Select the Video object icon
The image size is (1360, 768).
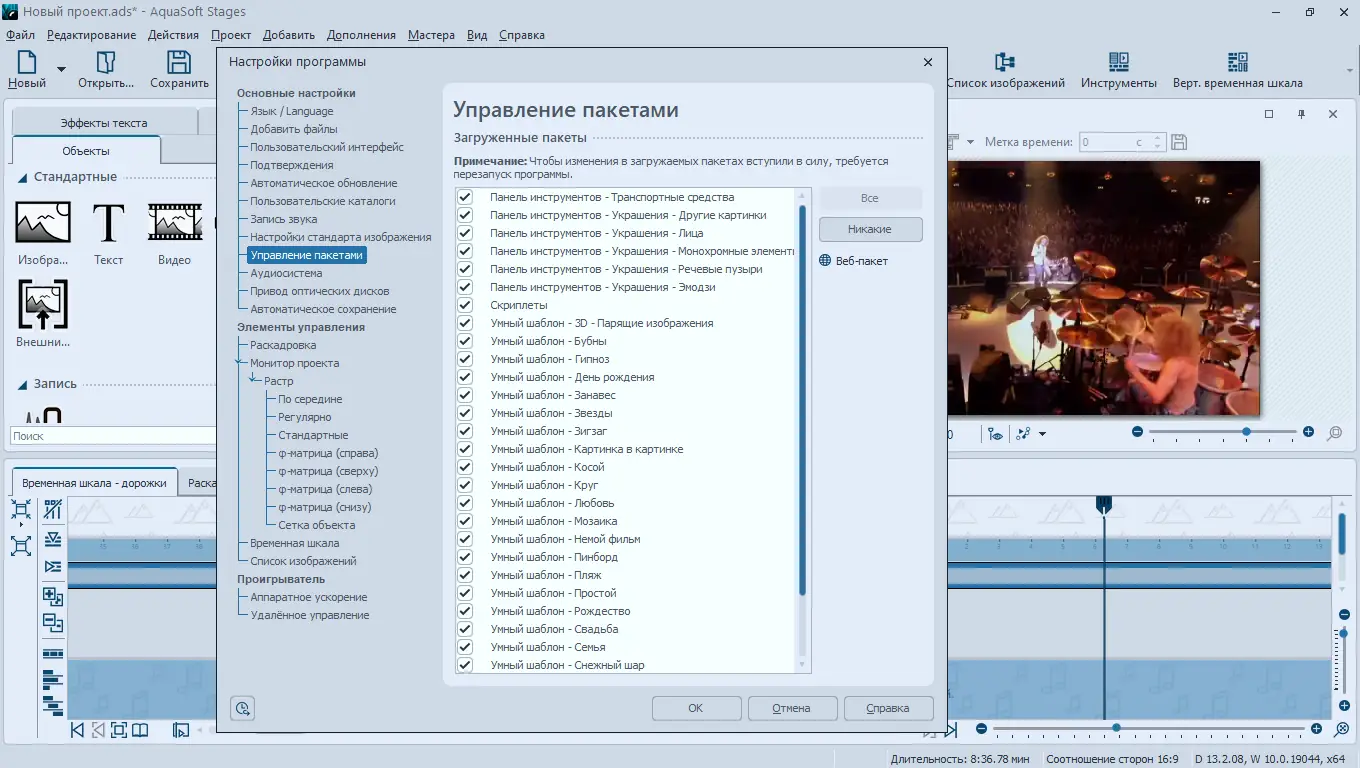point(175,221)
